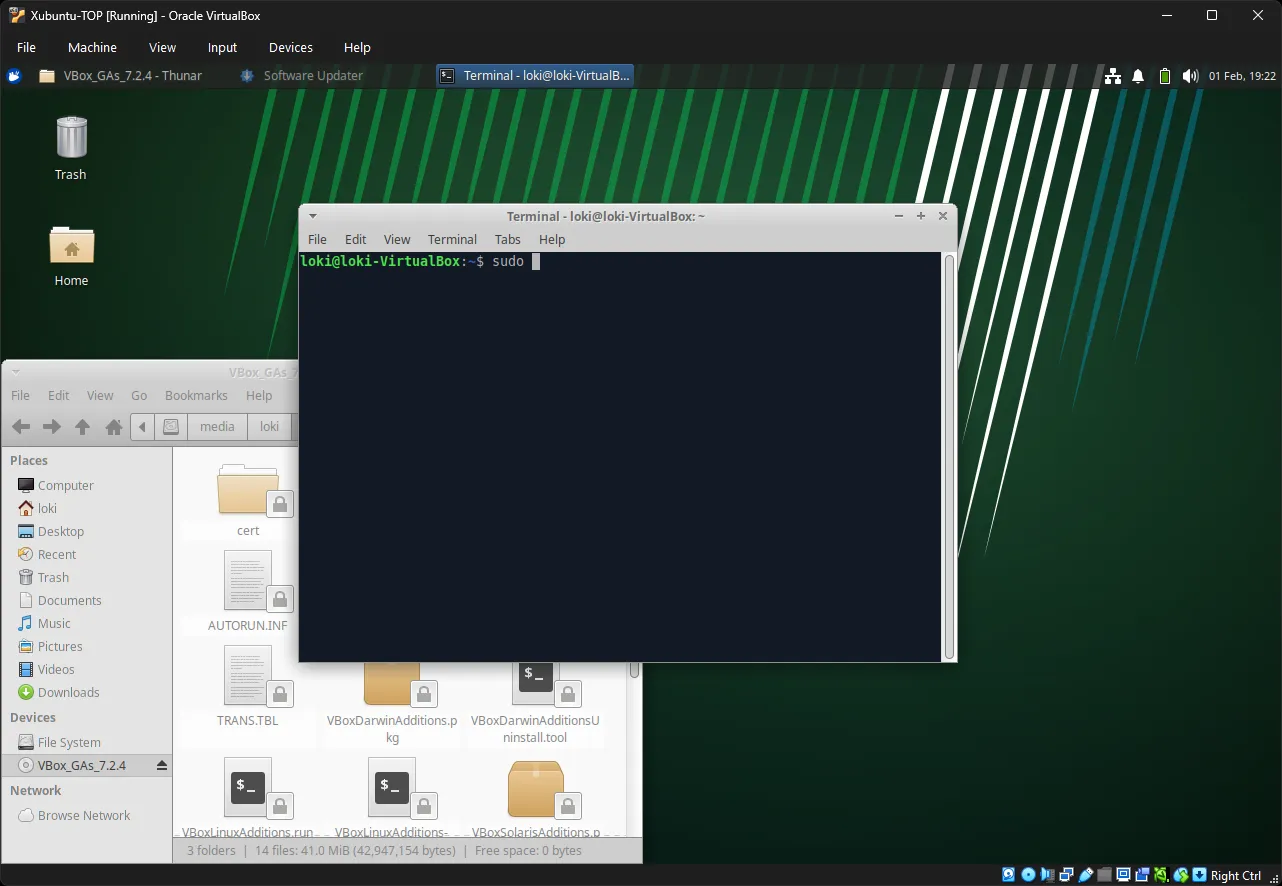Open the network connections tray icon
This screenshot has width=1282, height=886.
[x=1113, y=76]
